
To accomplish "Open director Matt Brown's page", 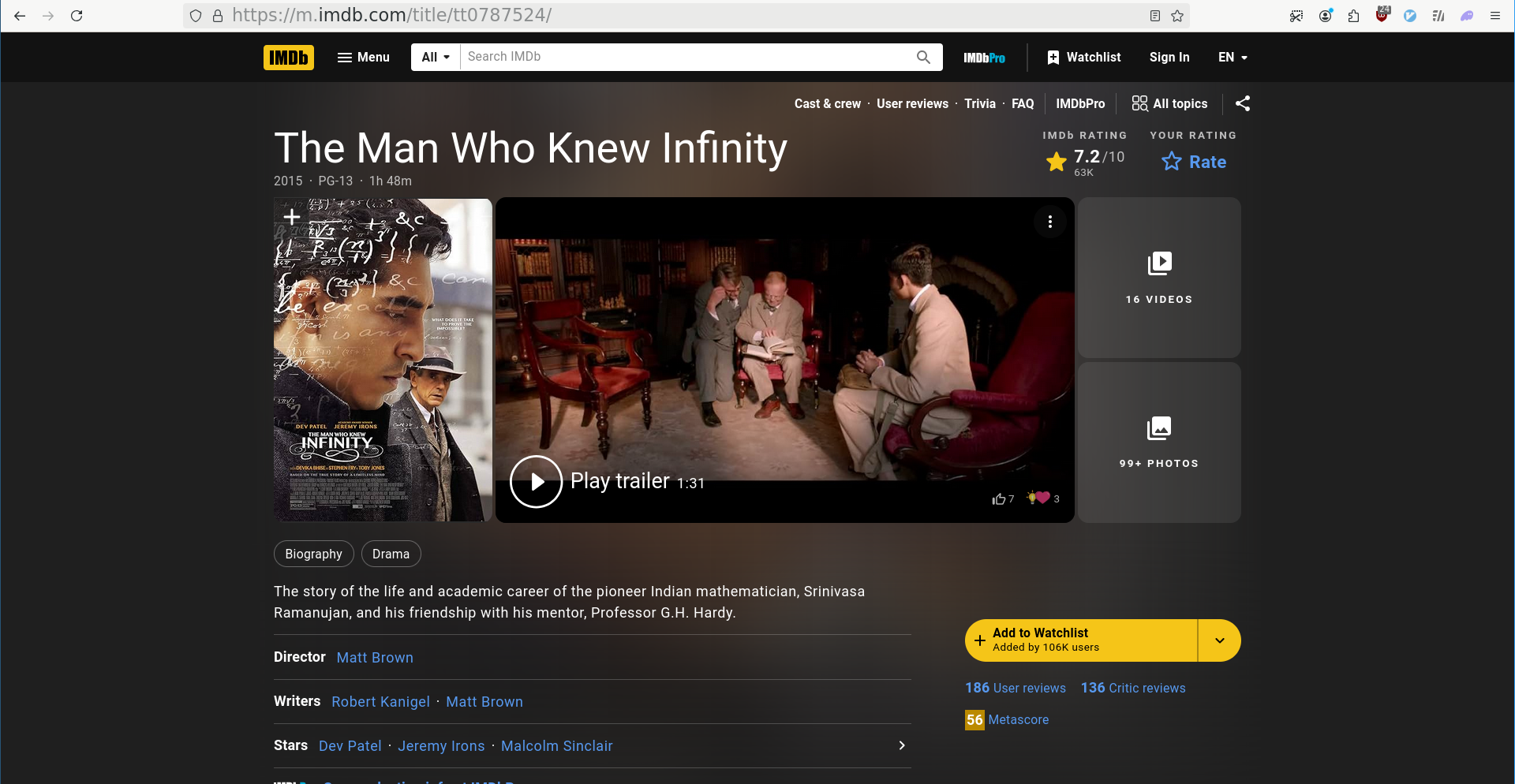I will point(375,658).
